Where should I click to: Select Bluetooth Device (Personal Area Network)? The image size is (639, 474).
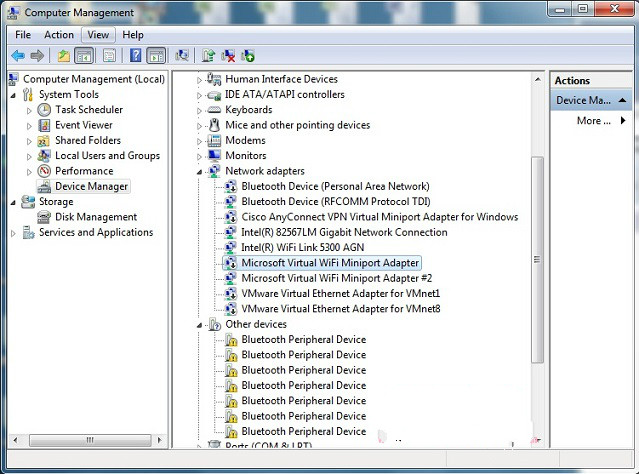(335, 186)
